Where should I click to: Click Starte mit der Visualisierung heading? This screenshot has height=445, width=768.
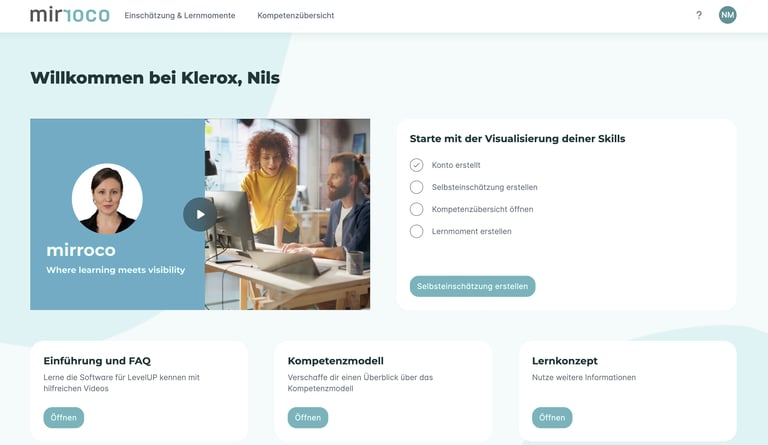(x=517, y=139)
